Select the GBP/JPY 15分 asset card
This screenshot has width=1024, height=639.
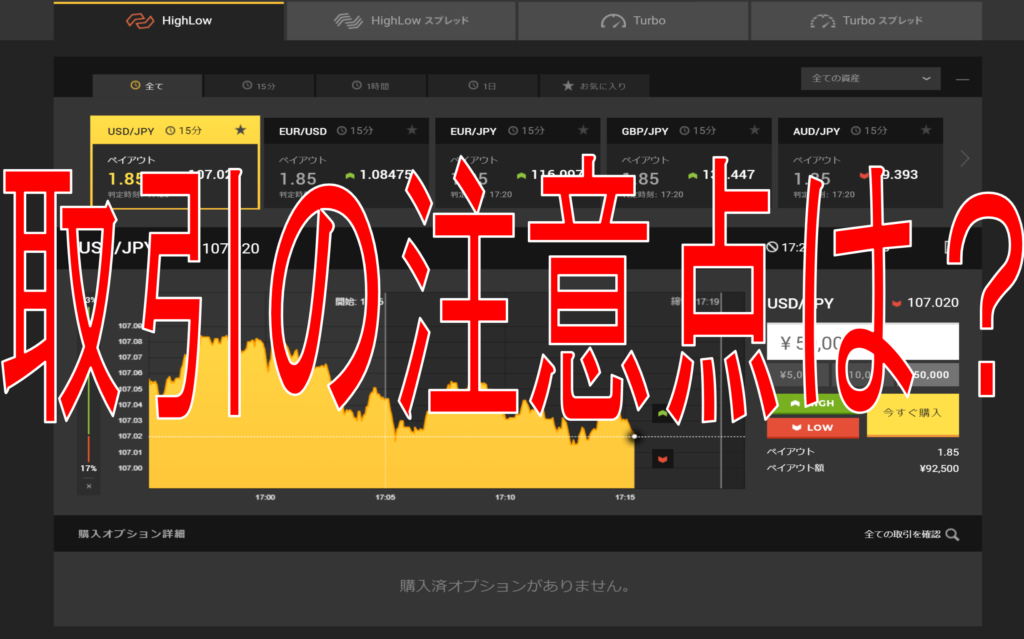(x=689, y=163)
